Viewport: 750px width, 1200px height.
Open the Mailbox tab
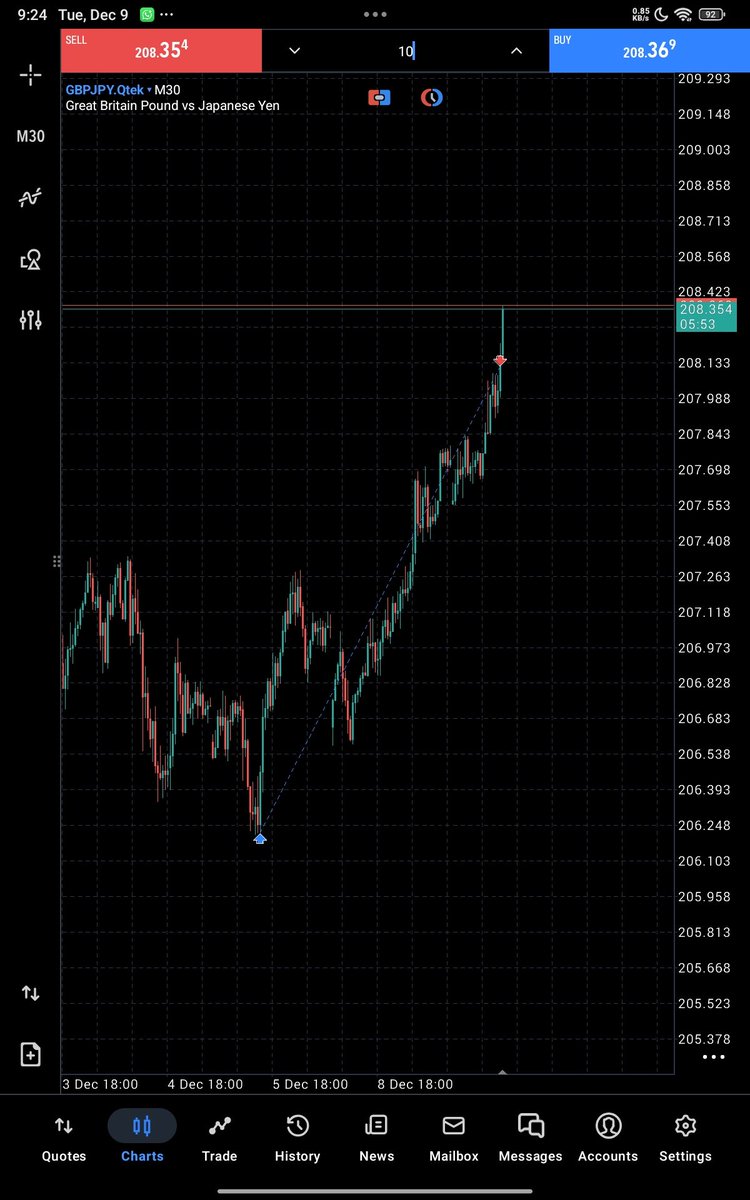click(453, 1137)
